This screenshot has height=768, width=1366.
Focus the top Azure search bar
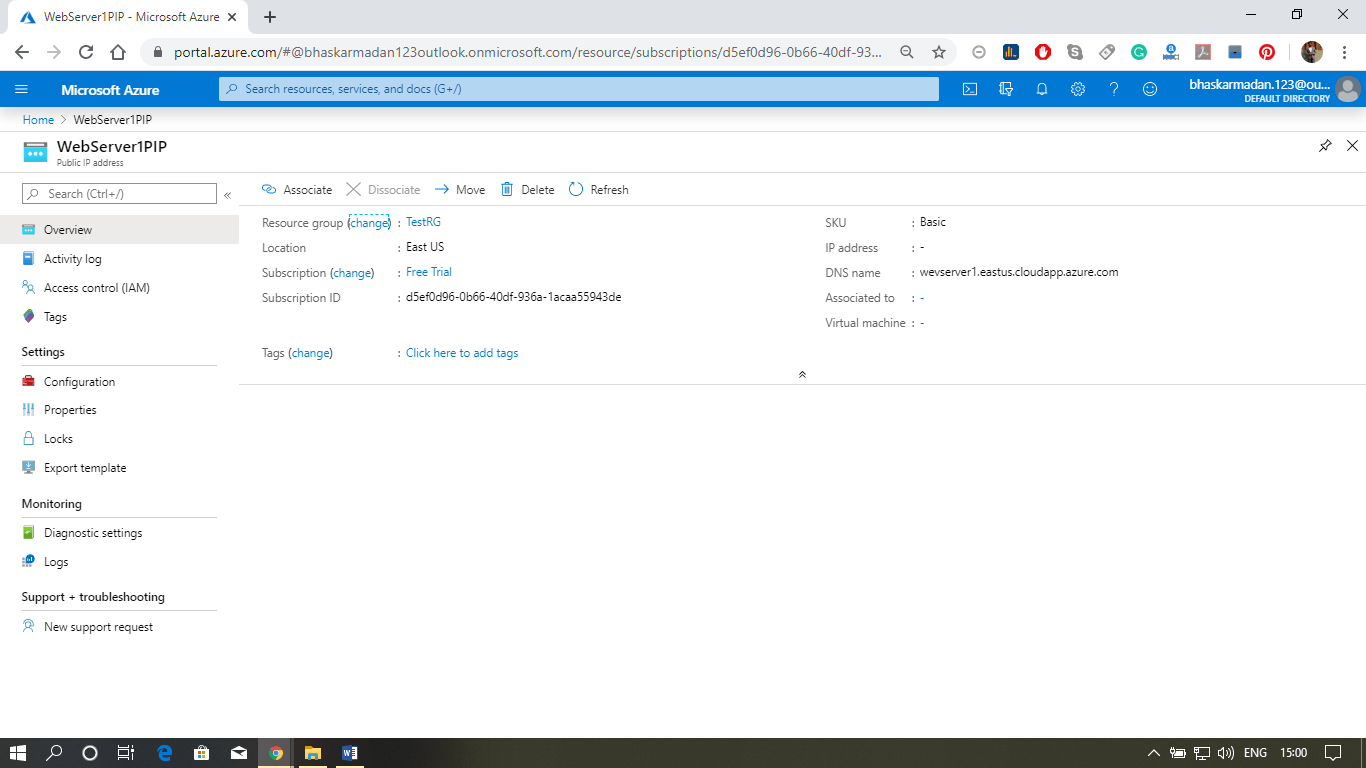[579, 89]
